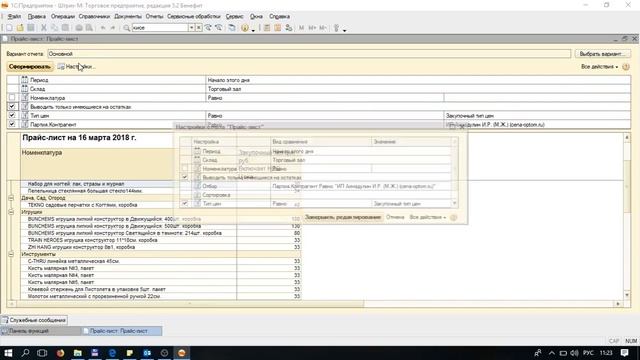Click the Print toolbar icon
Viewport: 640px width, 360px height.
point(79,28)
